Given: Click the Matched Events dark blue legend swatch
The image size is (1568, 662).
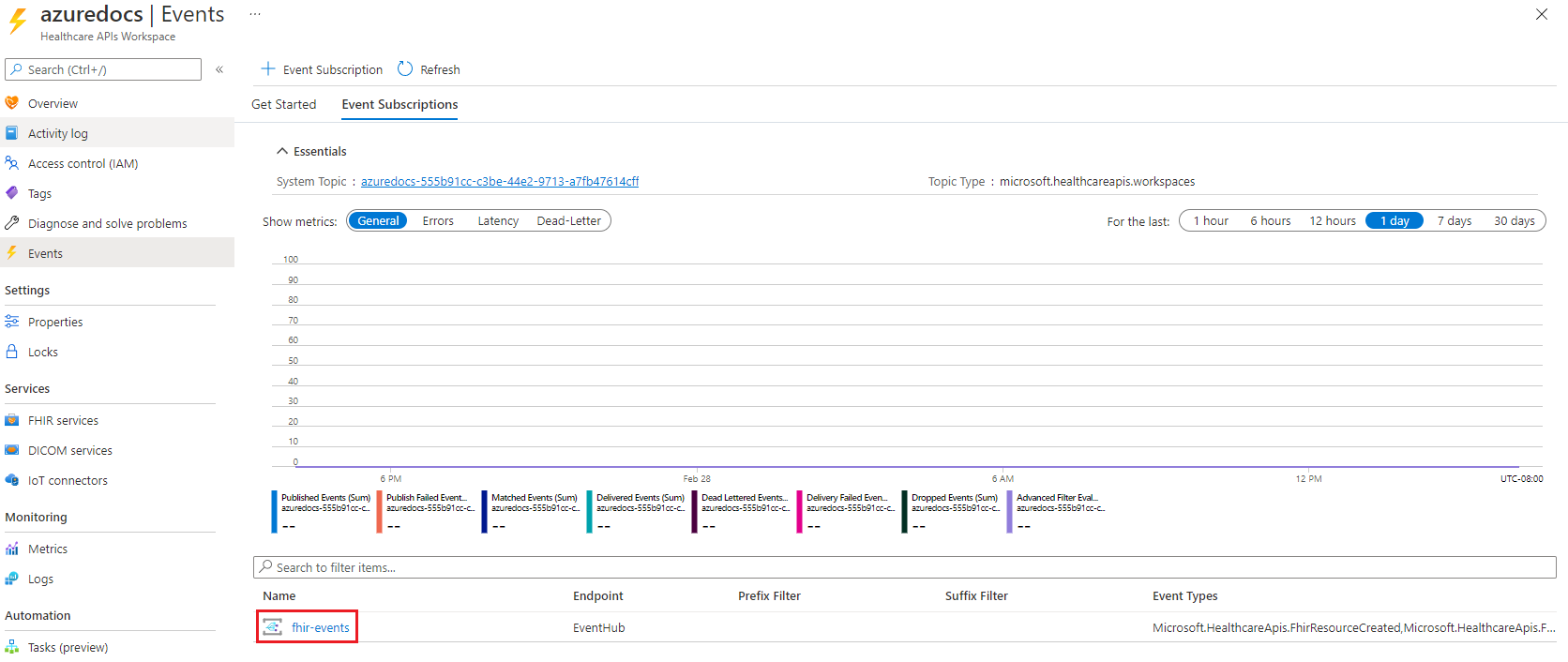Looking at the screenshot, I should click(484, 512).
